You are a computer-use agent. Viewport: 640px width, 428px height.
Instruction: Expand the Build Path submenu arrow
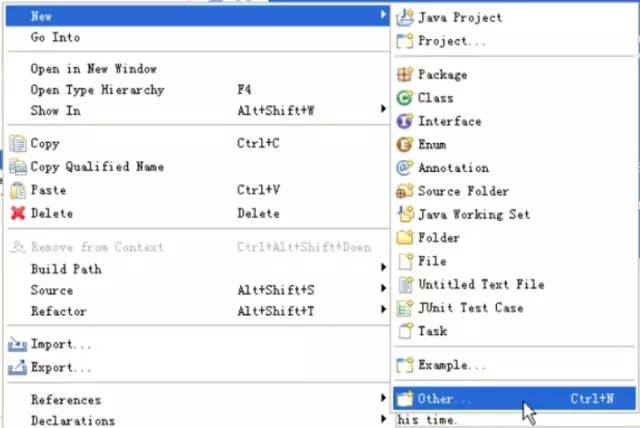point(383,267)
